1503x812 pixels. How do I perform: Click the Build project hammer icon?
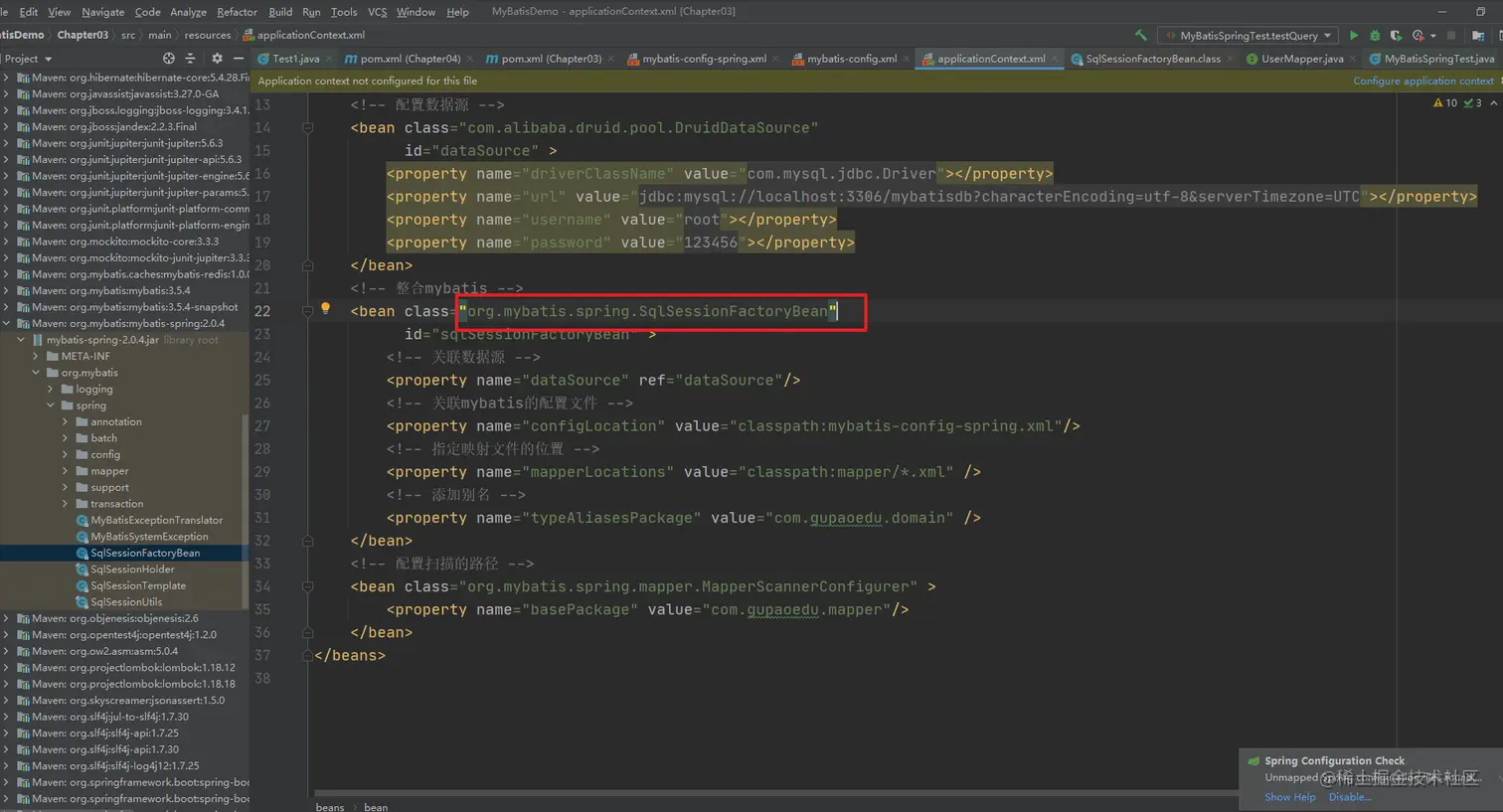[x=1140, y=36]
